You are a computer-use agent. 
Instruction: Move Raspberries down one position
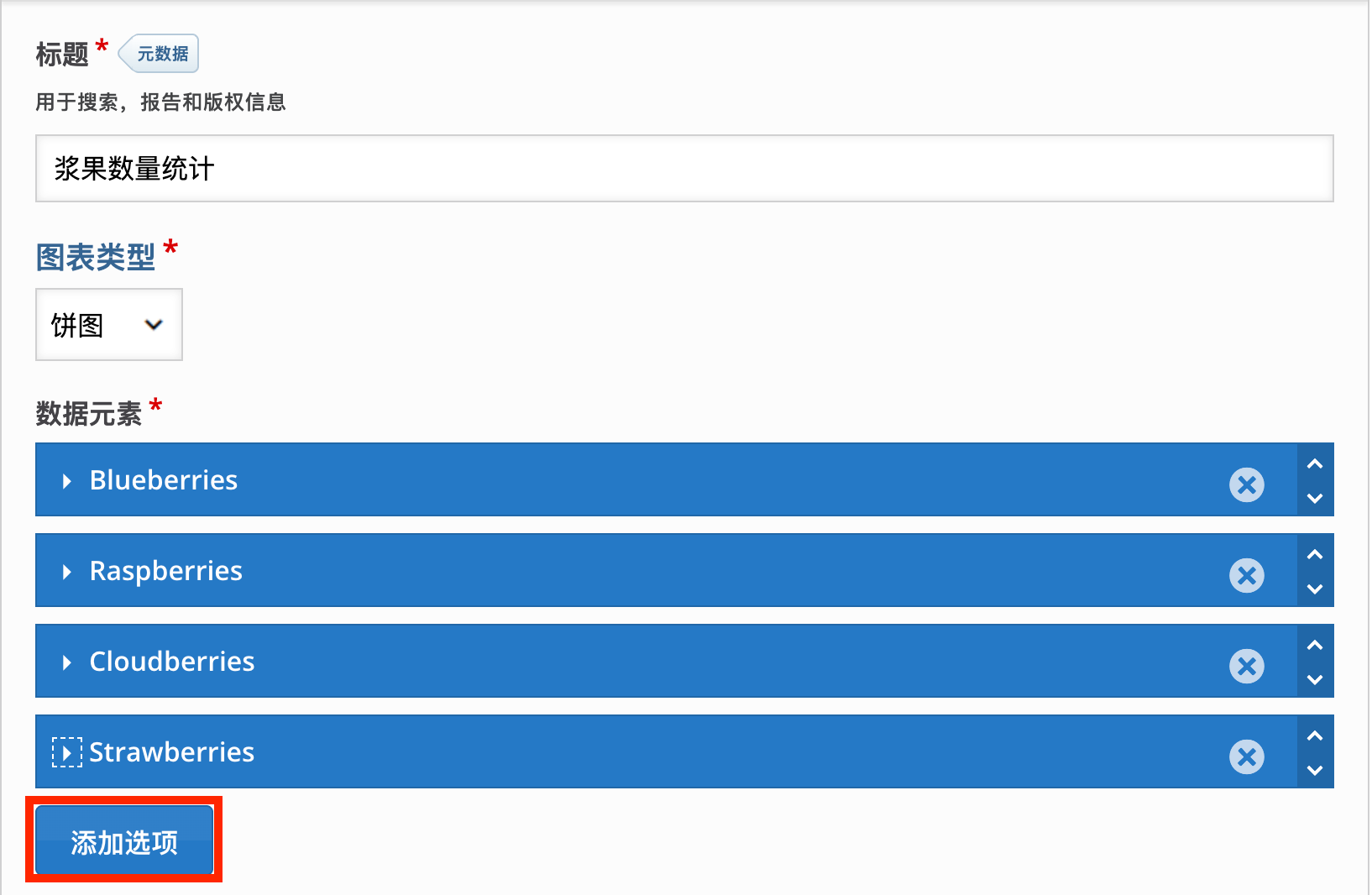[1315, 589]
